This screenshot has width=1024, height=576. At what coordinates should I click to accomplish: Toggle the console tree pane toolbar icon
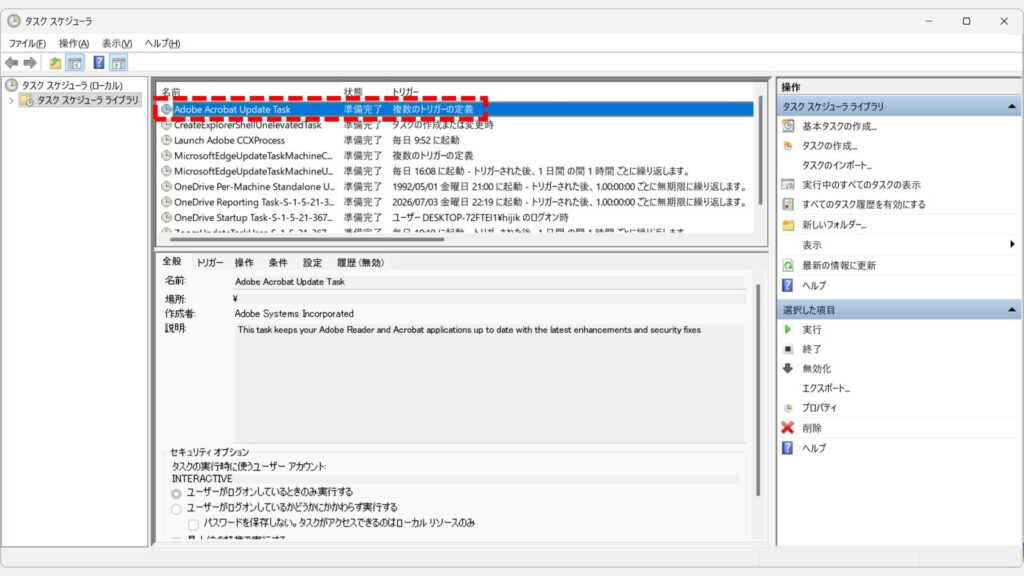(x=75, y=63)
